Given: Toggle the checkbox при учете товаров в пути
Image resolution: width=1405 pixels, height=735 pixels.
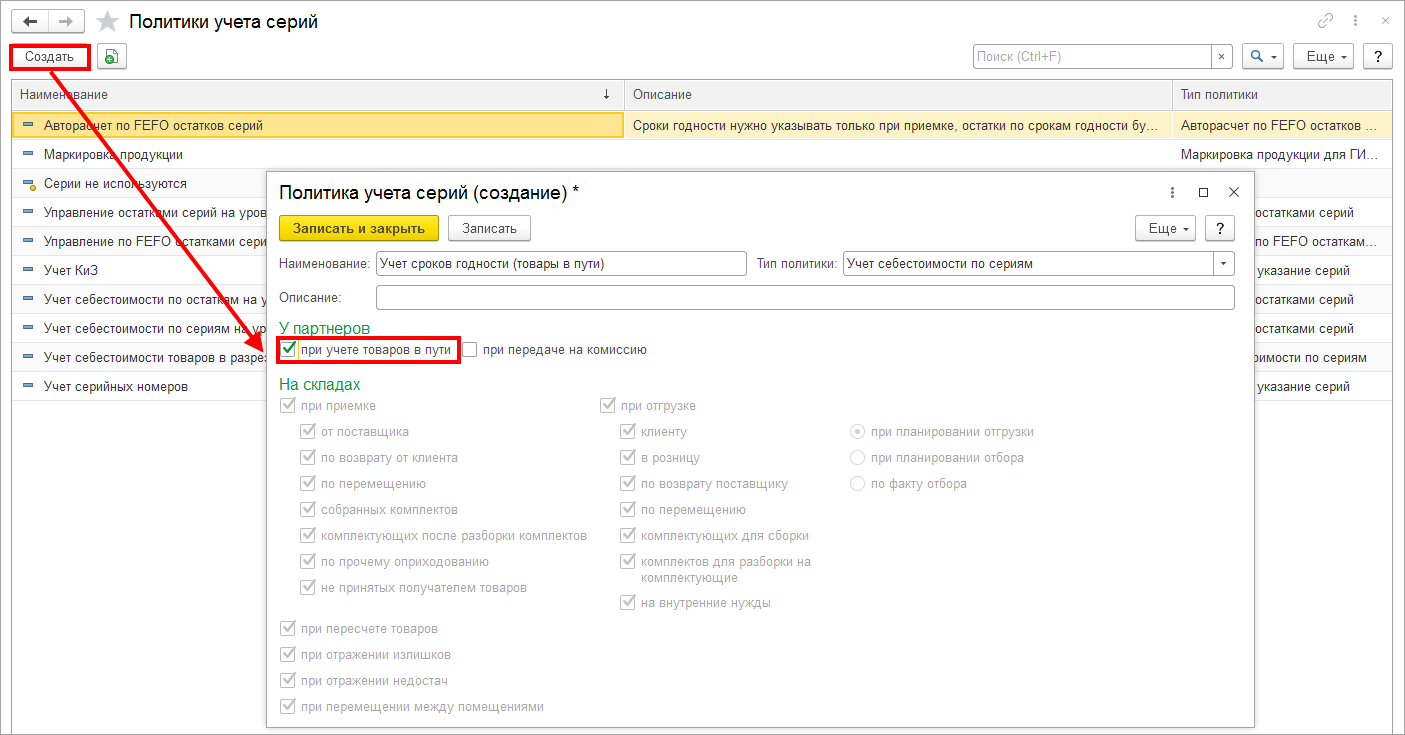Looking at the screenshot, I should (x=289, y=350).
